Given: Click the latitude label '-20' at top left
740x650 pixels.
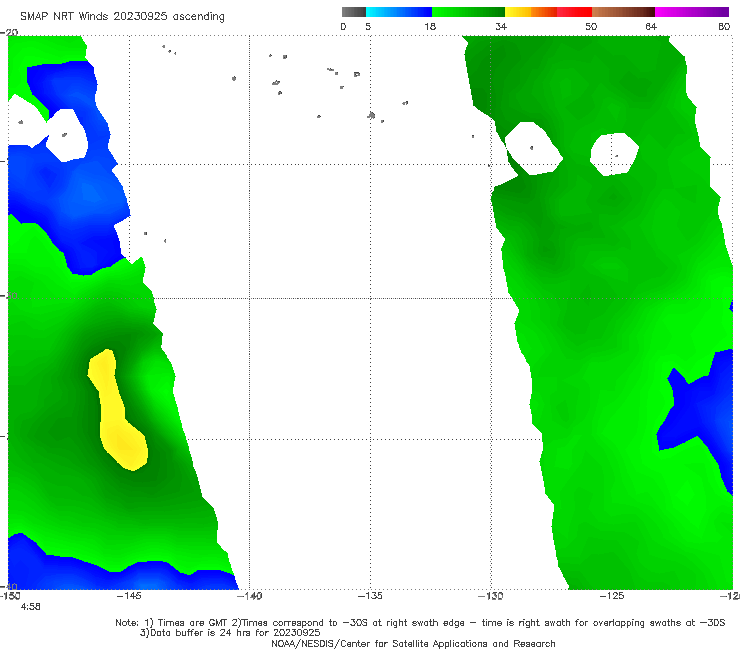Looking at the screenshot, I should point(9,32).
